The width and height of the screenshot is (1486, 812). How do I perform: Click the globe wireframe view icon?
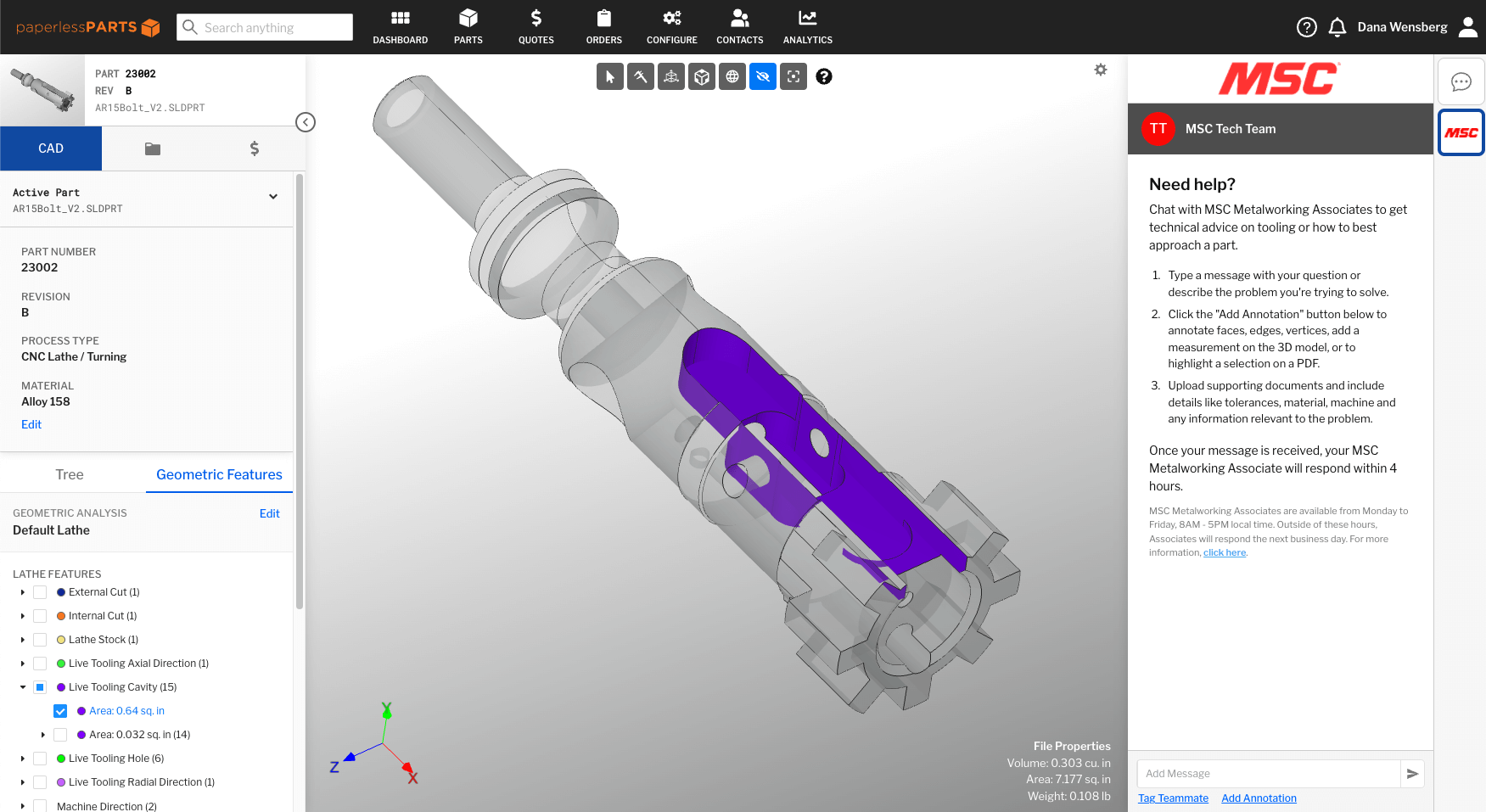pyautogui.click(x=732, y=76)
